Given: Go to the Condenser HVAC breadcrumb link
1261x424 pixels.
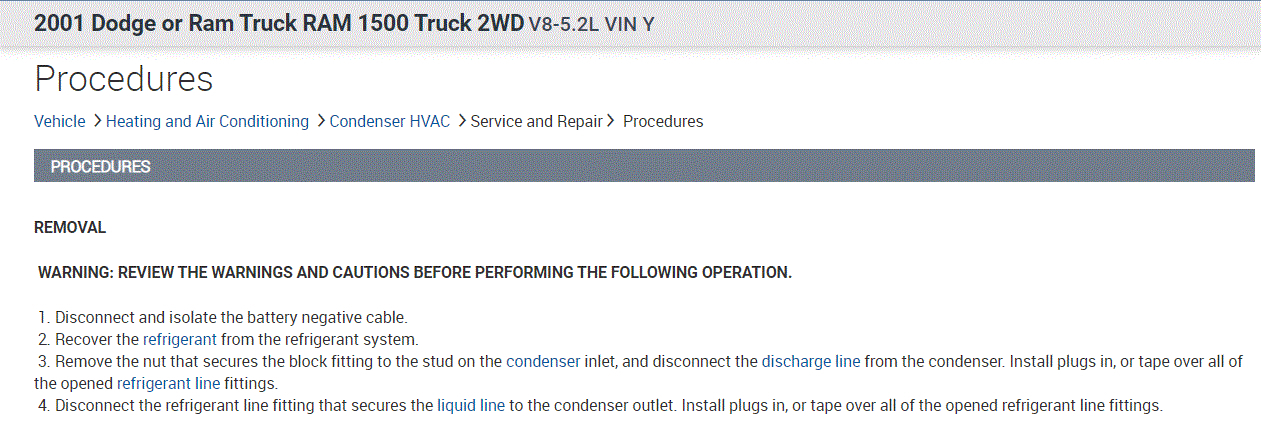Looking at the screenshot, I should coord(390,121).
